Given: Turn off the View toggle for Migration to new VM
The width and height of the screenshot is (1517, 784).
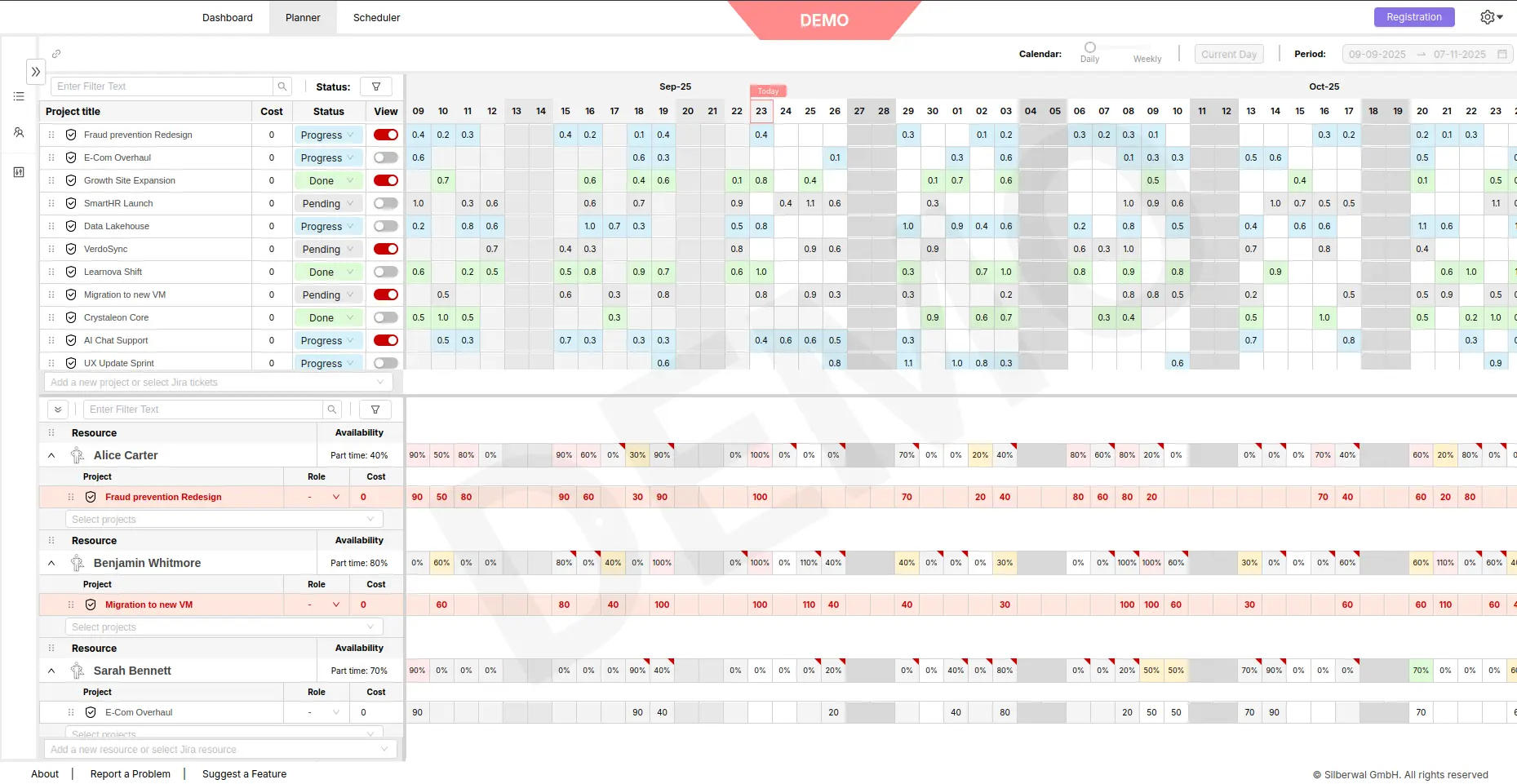Looking at the screenshot, I should 385,295.
